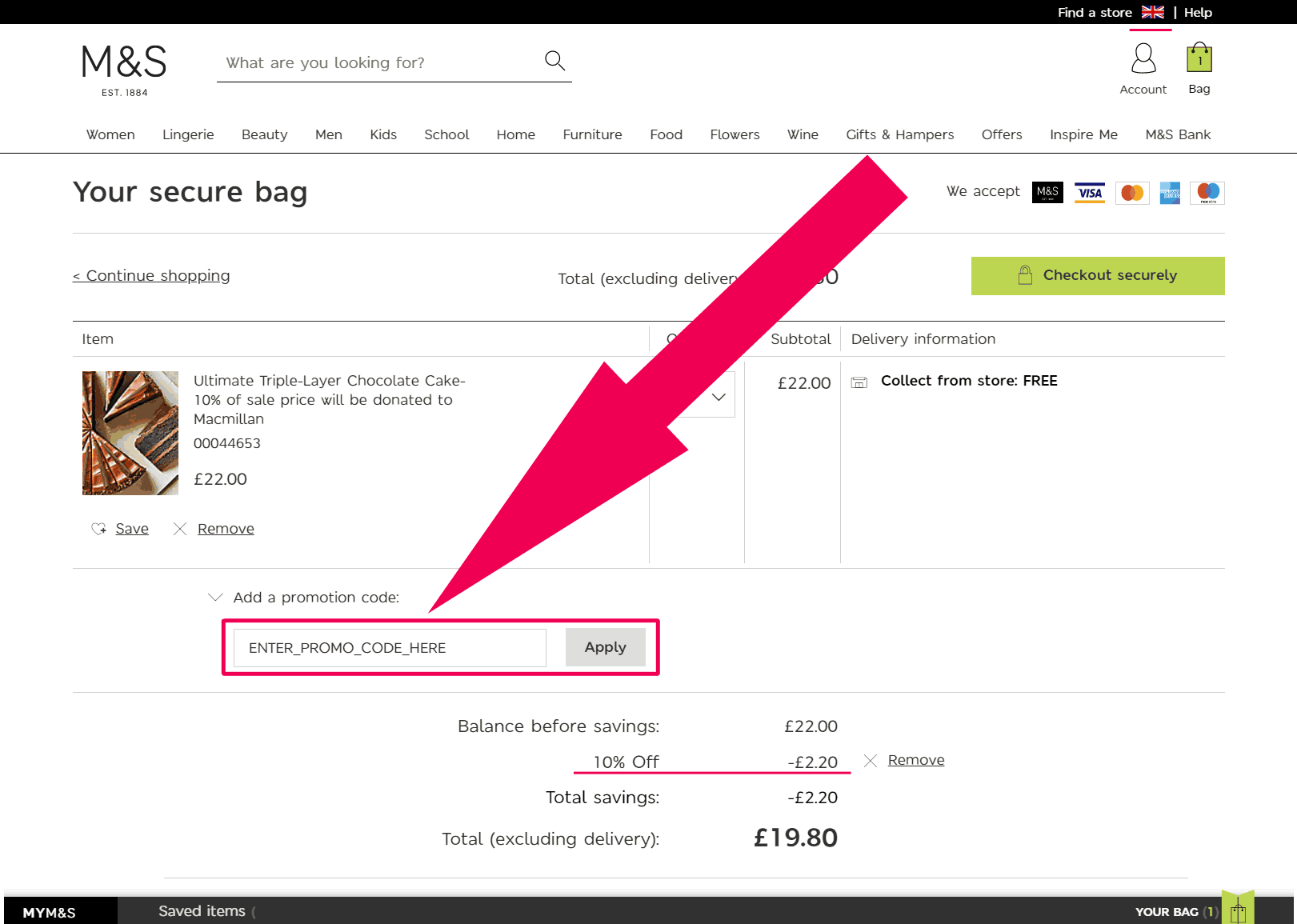Screen dimensions: 1297x924
Task: Expand the quantity dropdown chevron
Action: (719, 397)
